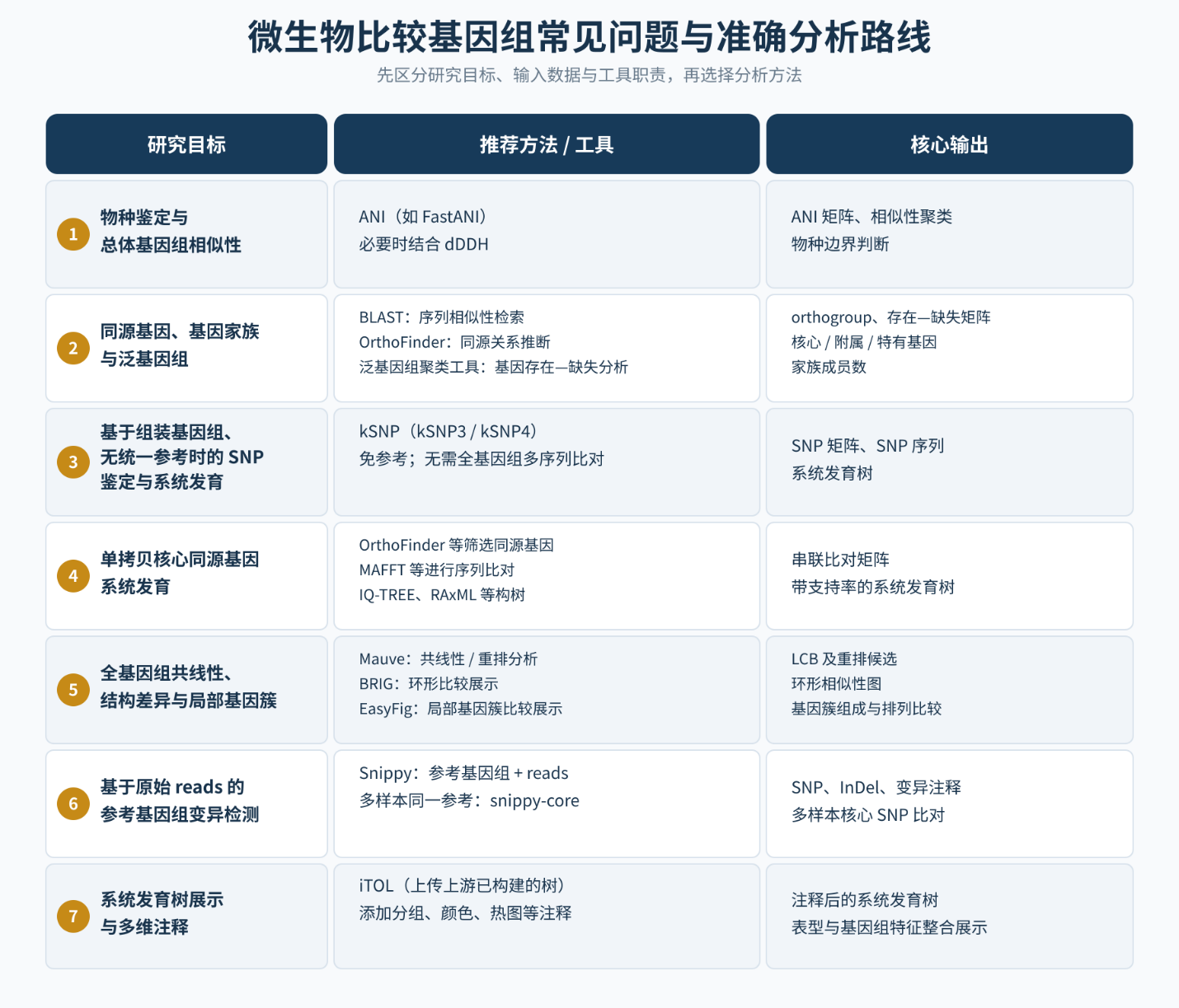The image size is (1179, 1008).
Task: Click the number 7 circle badge
Action: (73, 917)
